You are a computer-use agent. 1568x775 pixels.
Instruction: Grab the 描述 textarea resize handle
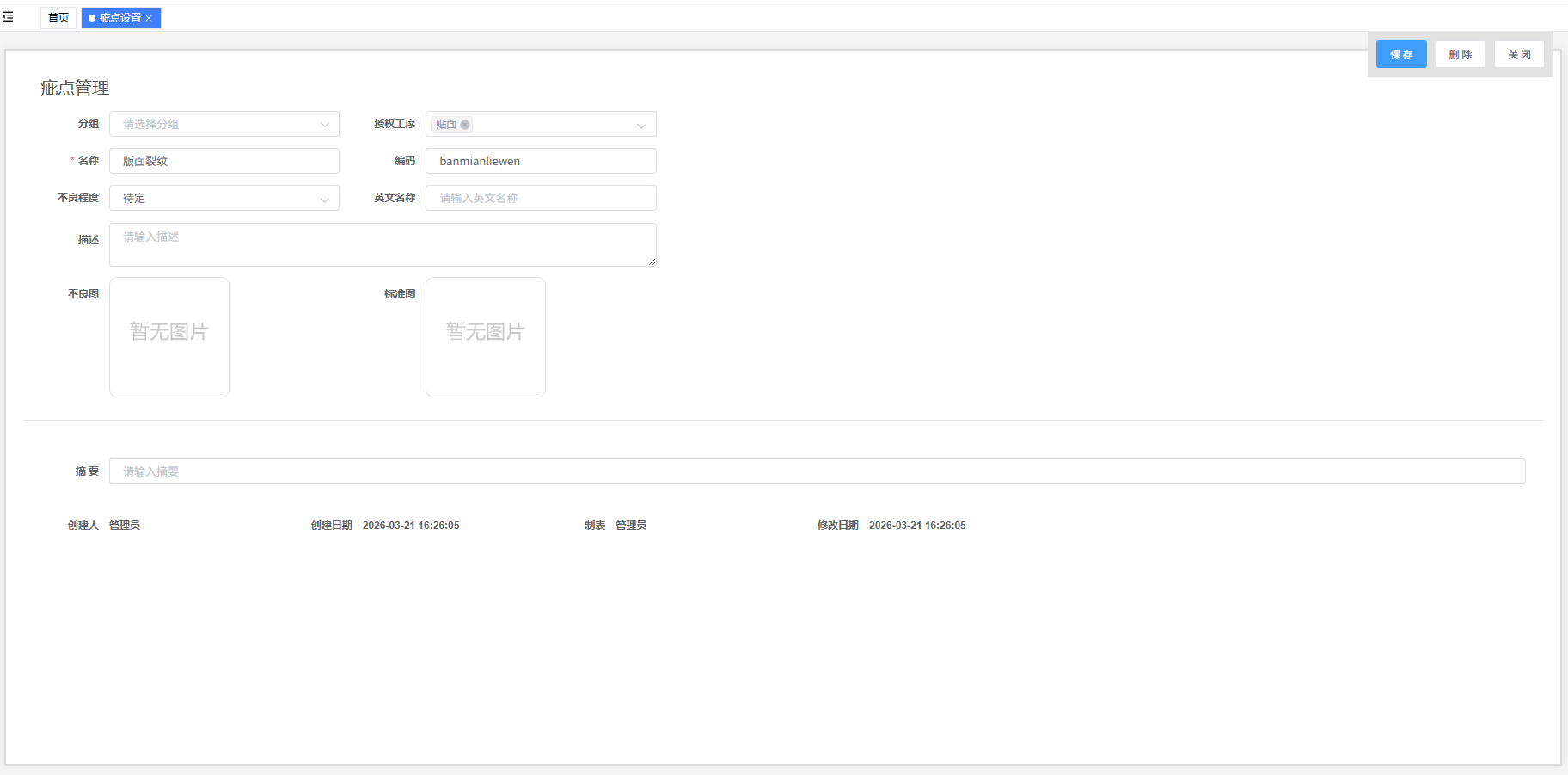pyautogui.click(x=652, y=261)
